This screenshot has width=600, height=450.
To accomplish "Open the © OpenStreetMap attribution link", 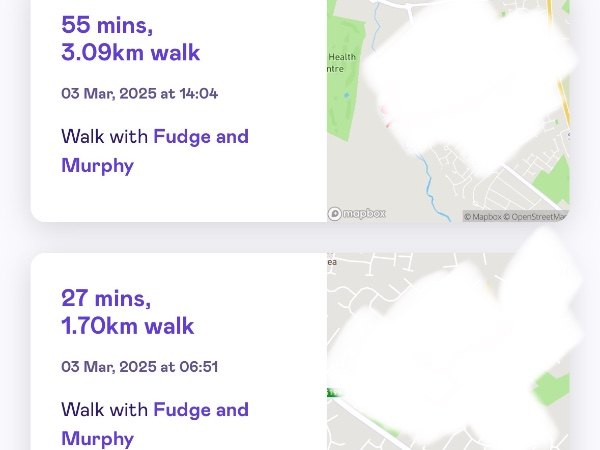I will [x=536, y=217].
